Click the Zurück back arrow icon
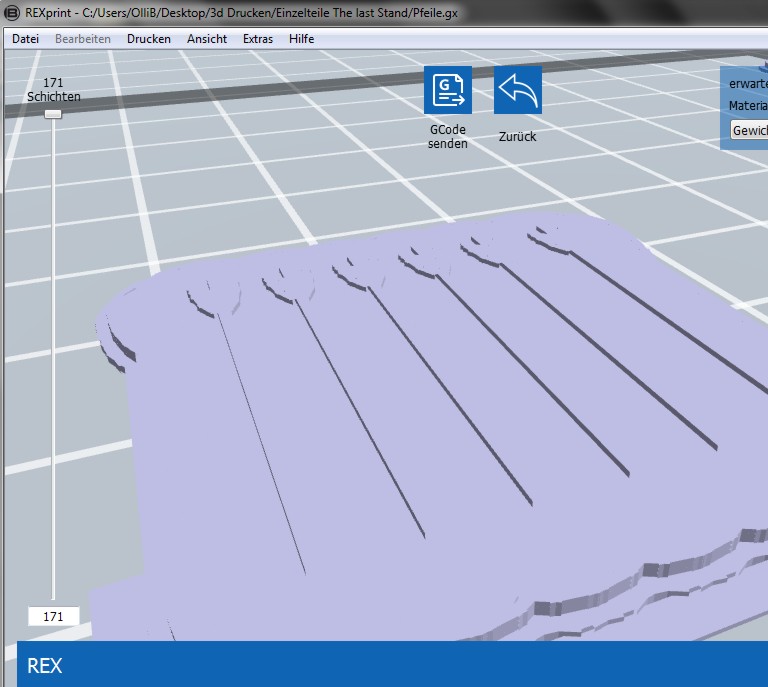The image size is (768, 687). pos(517,91)
